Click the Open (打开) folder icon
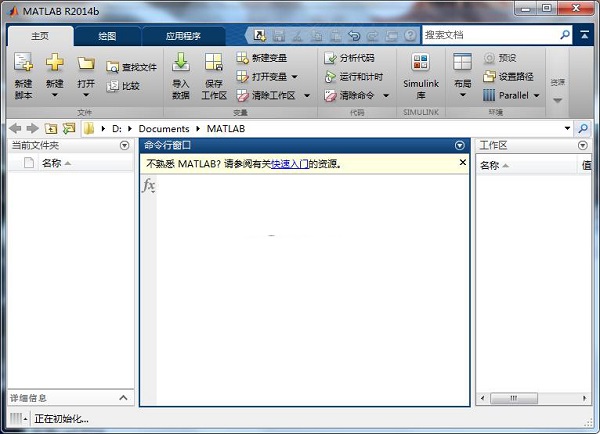The image size is (600, 434). pos(86,63)
